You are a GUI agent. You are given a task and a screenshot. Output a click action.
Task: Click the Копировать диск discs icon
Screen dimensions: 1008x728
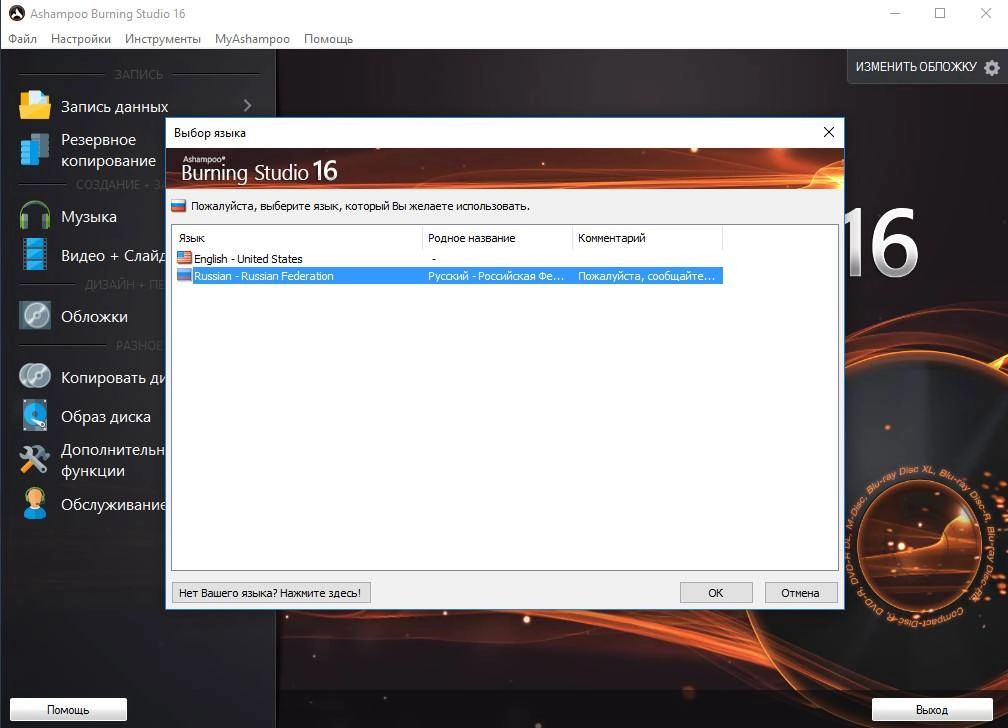[x=35, y=376]
